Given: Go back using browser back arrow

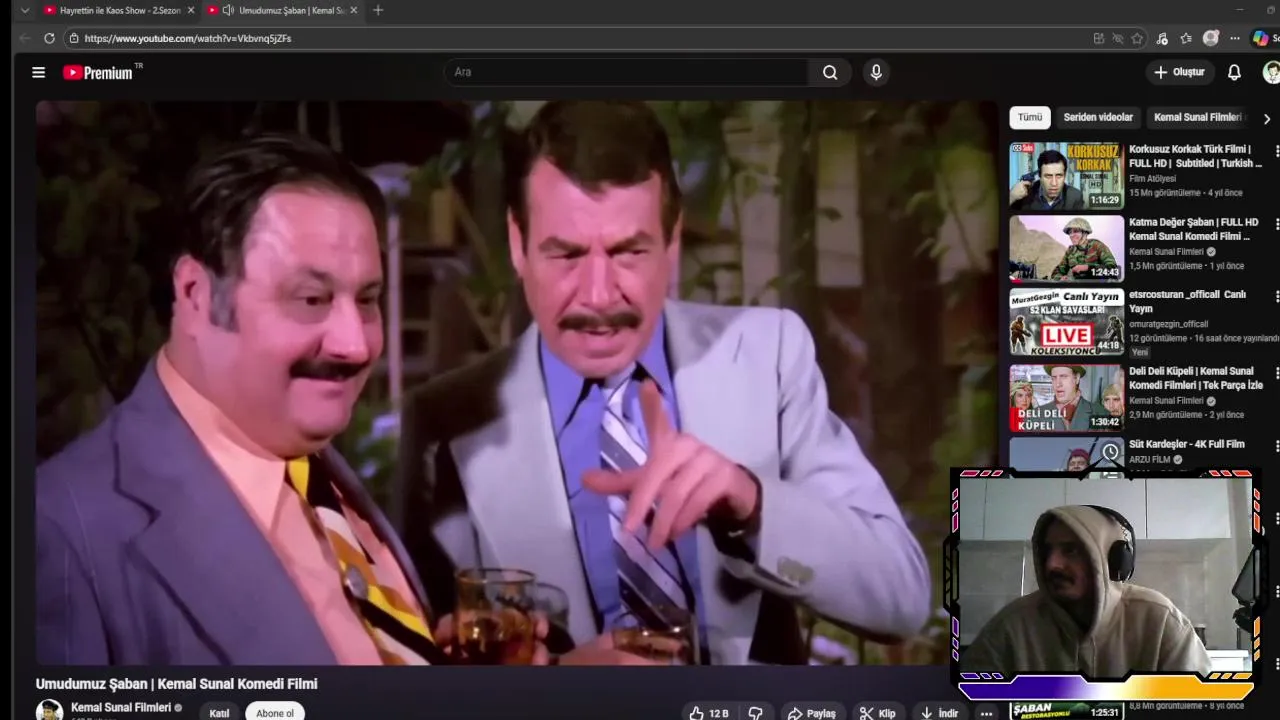Looking at the screenshot, I should click(x=24, y=38).
